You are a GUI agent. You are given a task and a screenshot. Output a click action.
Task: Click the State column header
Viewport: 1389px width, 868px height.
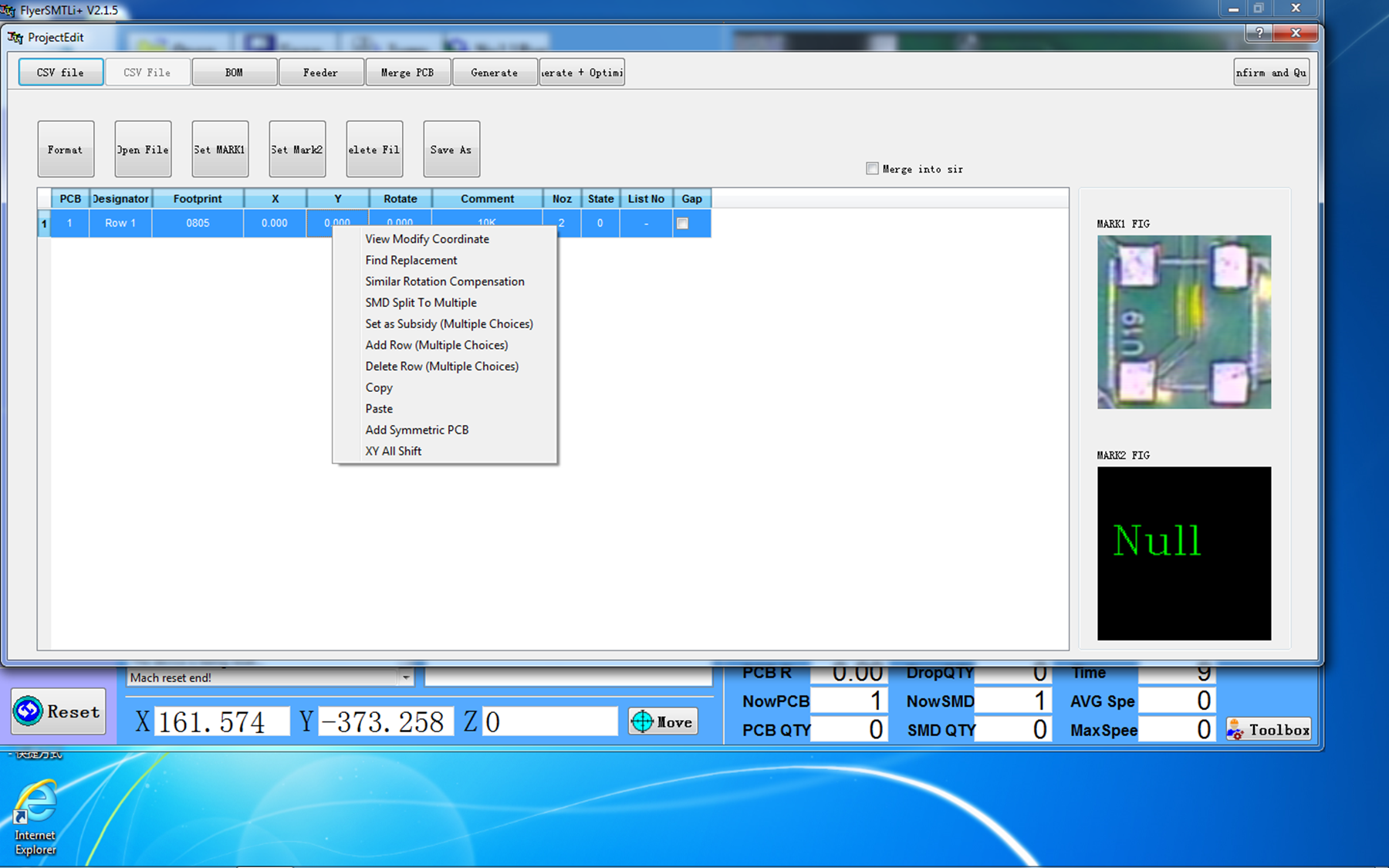pyautogui.click(x=600, y=198)
